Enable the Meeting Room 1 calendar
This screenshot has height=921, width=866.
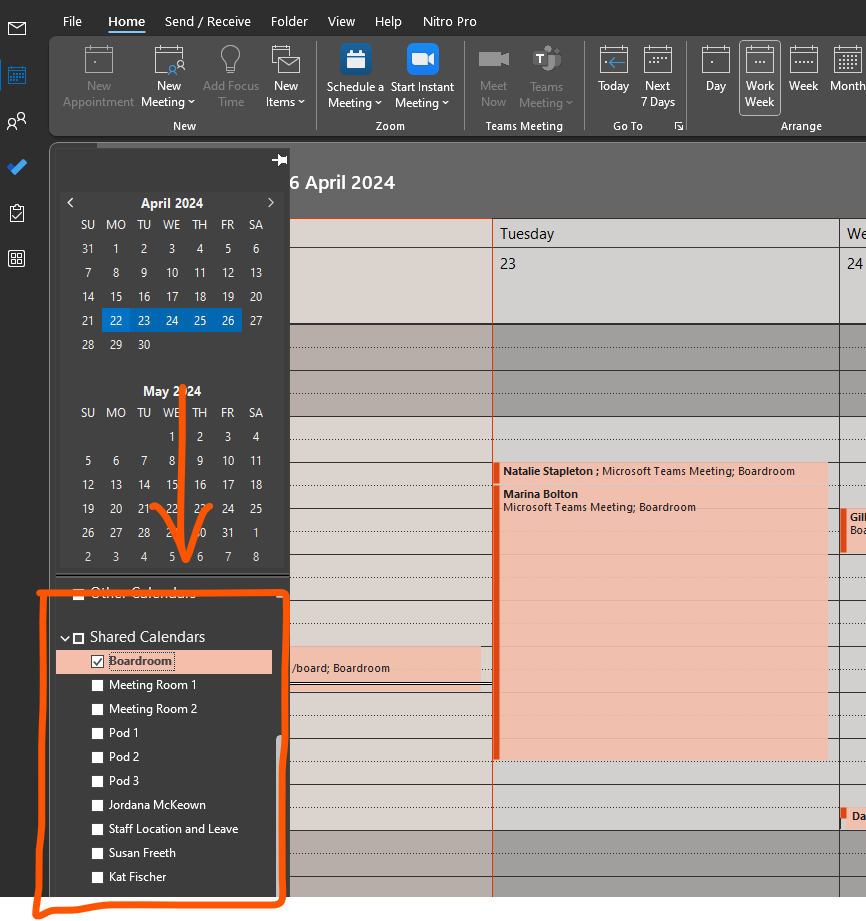(97, 685)
